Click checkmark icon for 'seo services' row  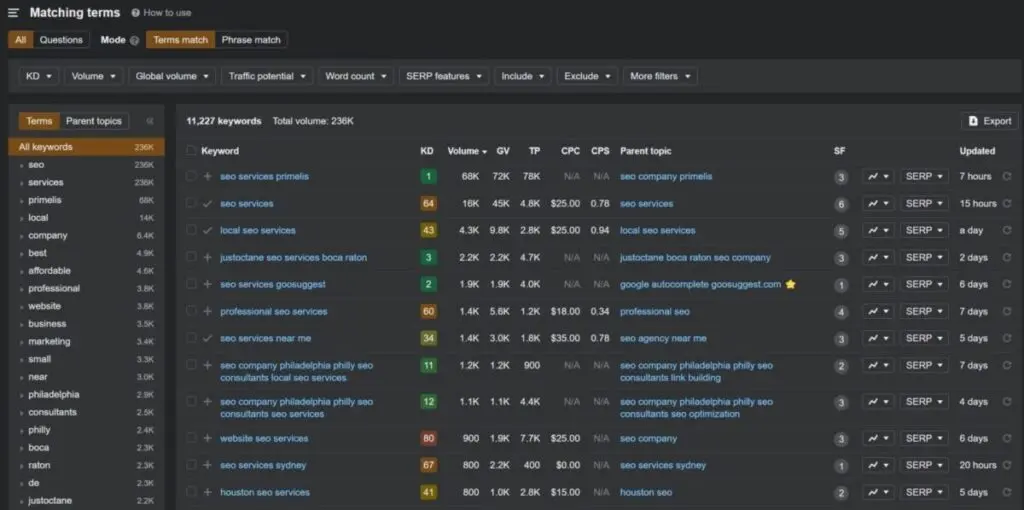tap(208, 204)
